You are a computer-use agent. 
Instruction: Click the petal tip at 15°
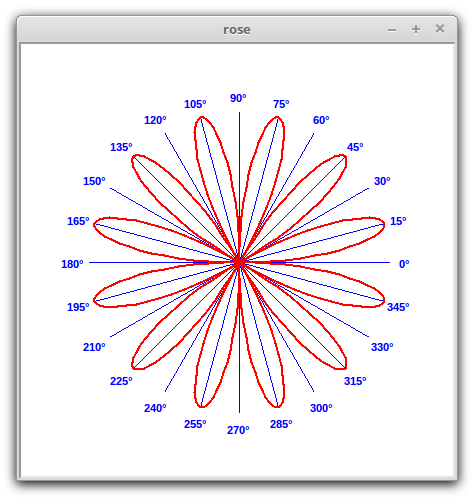pyautogui.click(x=383, y=225)
